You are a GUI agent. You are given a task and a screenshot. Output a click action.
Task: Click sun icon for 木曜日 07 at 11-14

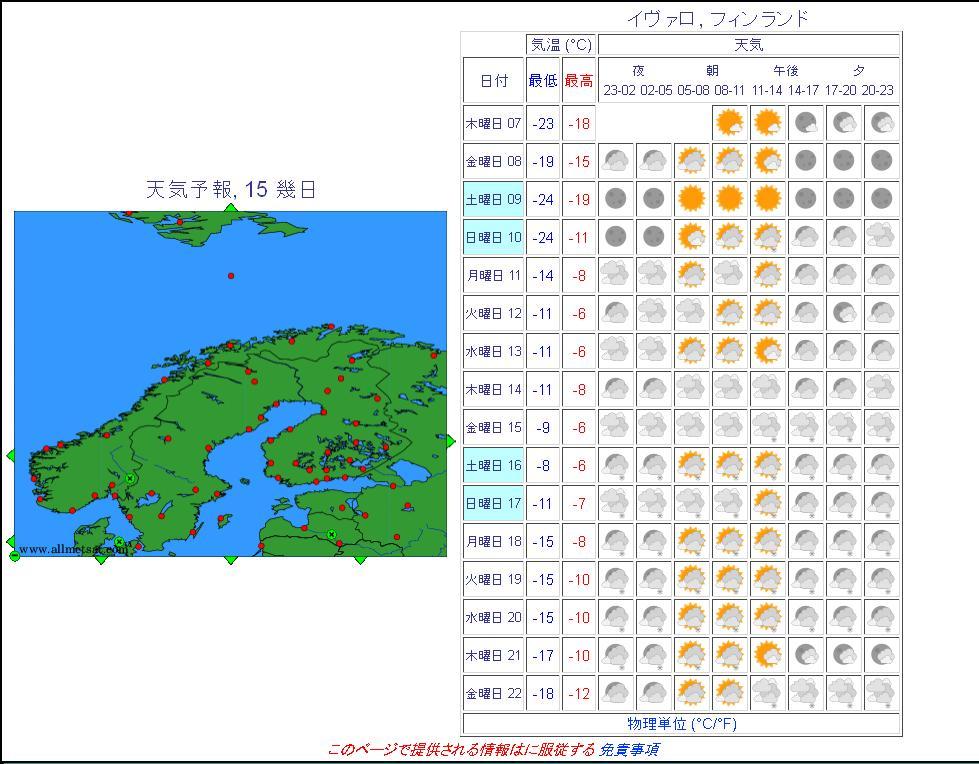pos(767,123)
